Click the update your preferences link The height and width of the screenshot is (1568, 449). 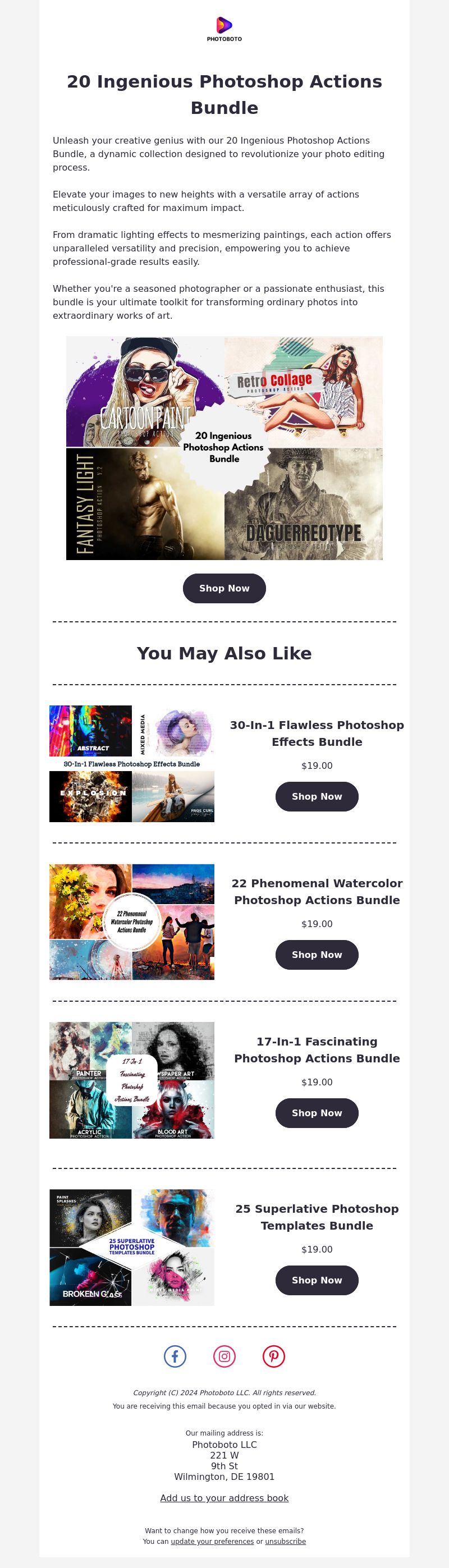212,1541
